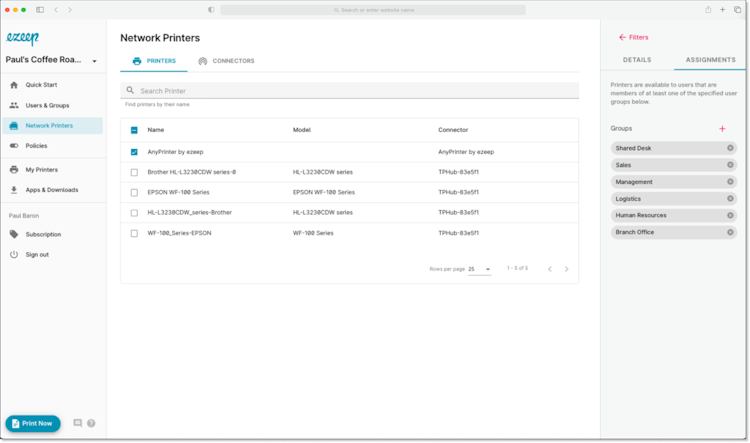Click the browser share icon
This screenshot has width=750, height=443.
[708, 10]
